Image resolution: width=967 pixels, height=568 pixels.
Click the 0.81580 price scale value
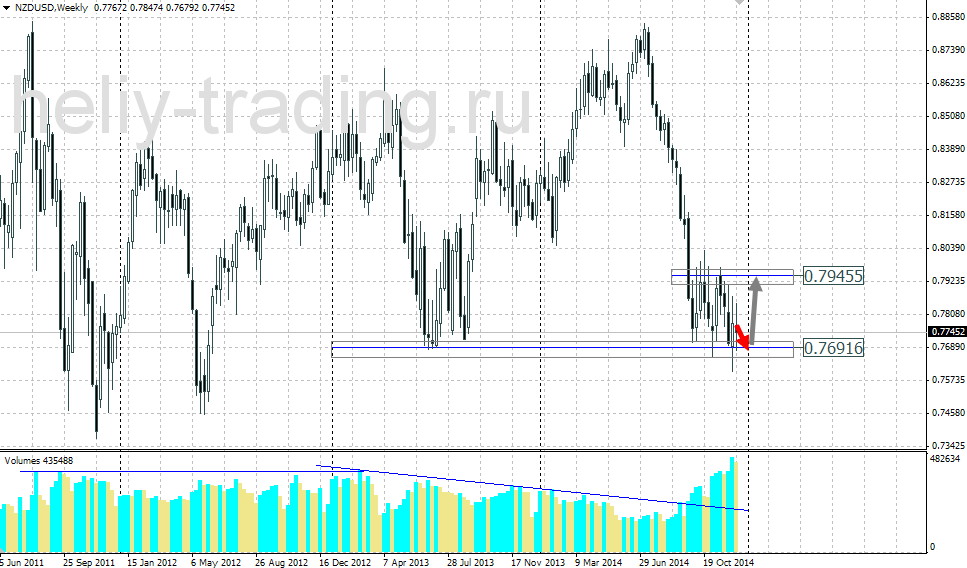click(x=949, y=215)
